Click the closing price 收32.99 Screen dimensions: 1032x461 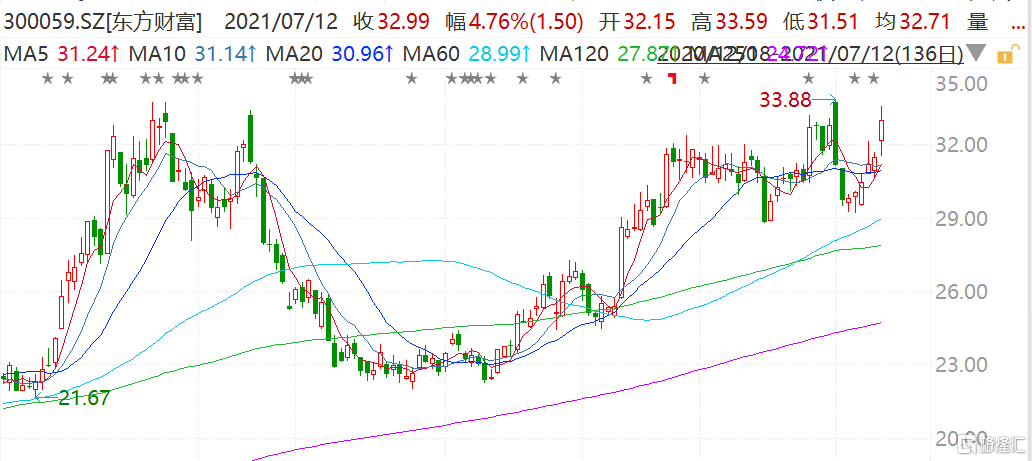point(394,23)
